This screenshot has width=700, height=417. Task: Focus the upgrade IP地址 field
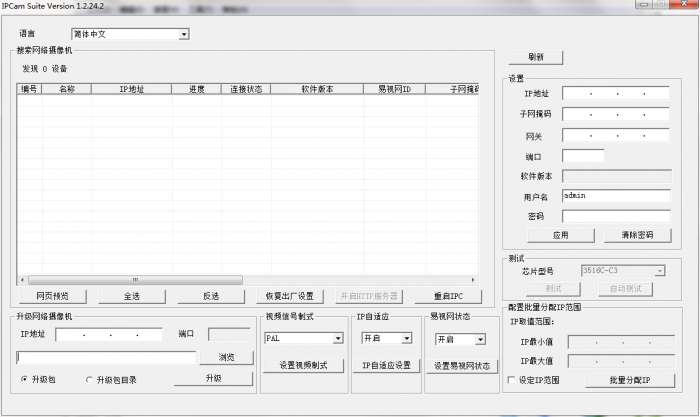click(109, 334)
